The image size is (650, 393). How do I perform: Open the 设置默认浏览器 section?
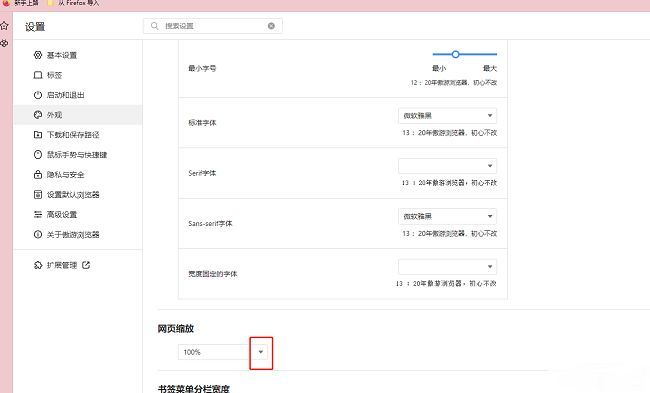coord(78,194)
